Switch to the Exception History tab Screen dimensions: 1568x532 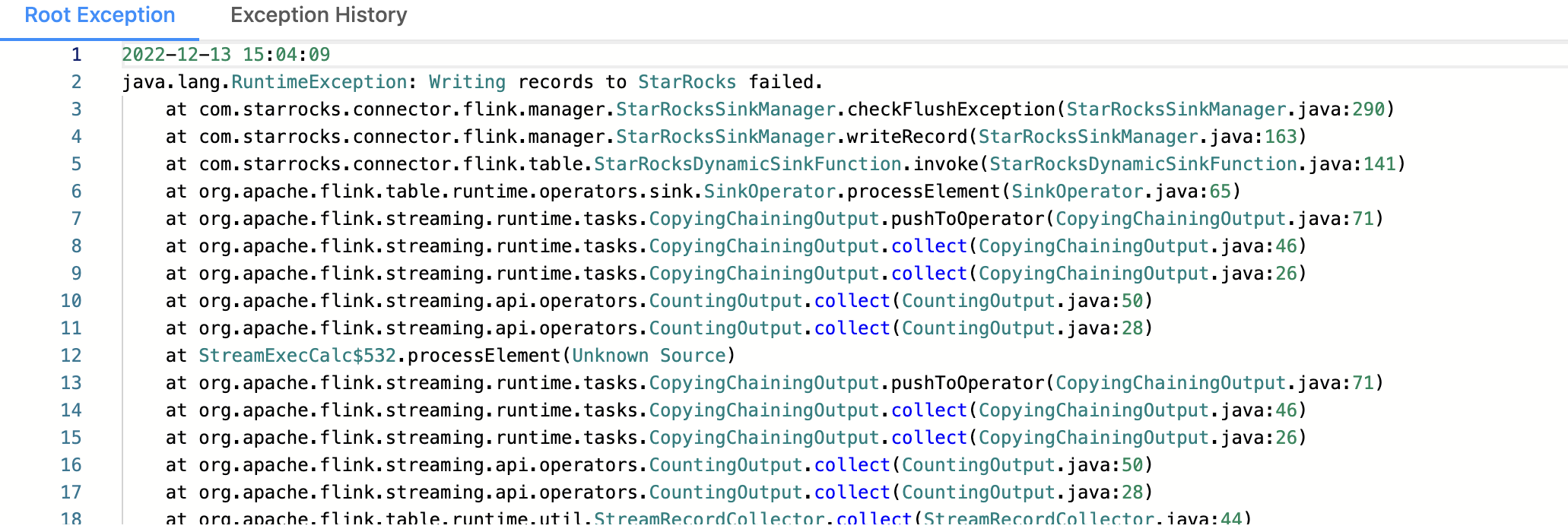319,16
